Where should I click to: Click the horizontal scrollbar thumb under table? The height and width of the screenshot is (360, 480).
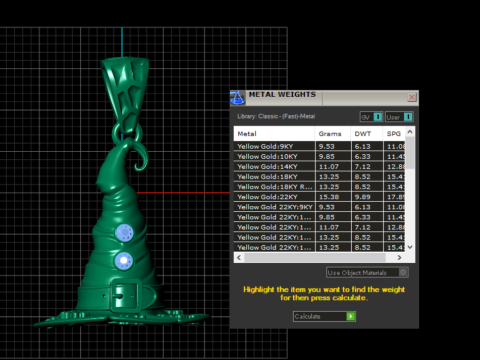(315, 258)
